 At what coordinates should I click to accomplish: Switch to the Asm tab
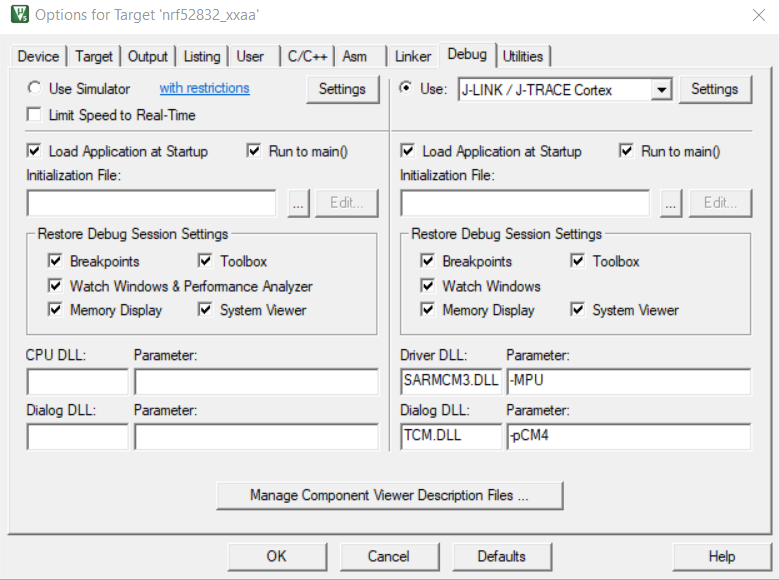(x=354, y=56)
